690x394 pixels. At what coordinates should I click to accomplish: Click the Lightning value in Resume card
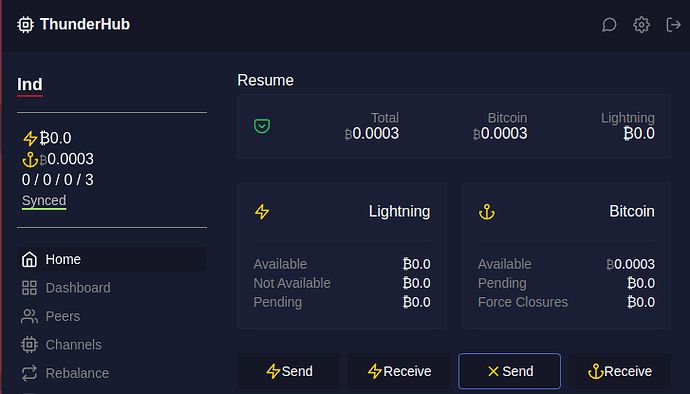(x=639, y=133)
